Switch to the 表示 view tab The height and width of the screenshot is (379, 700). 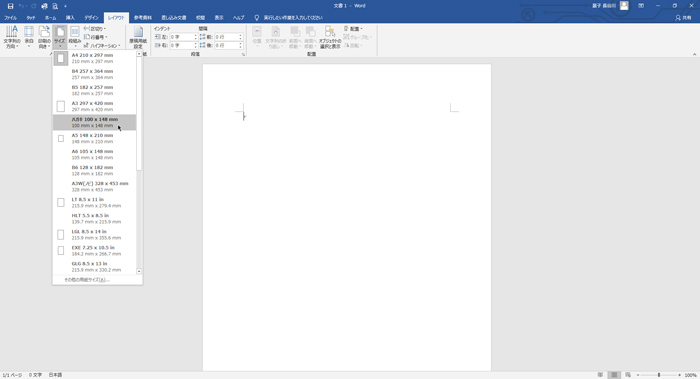[219, 18]
